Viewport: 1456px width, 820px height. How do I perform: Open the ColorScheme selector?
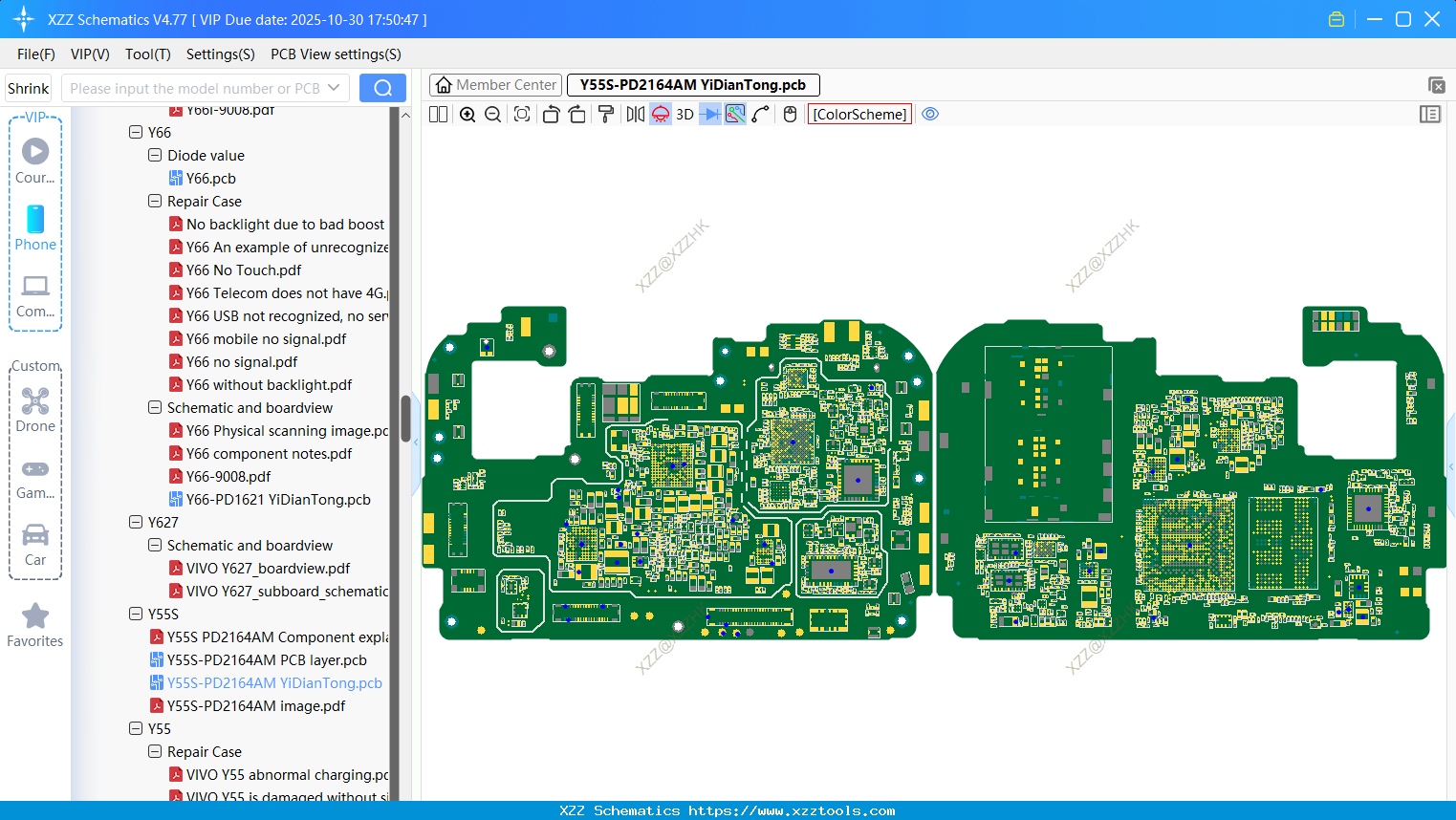(858, 114)
